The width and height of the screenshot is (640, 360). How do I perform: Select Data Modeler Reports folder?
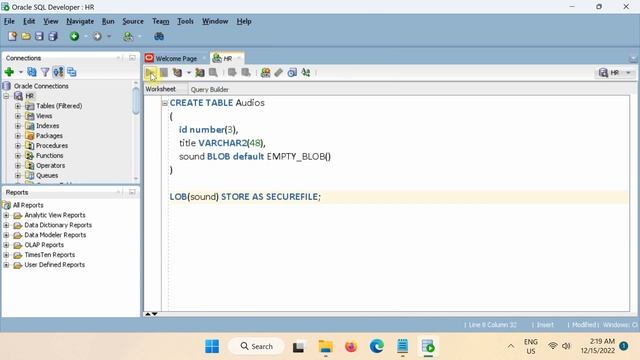[55, 235]
